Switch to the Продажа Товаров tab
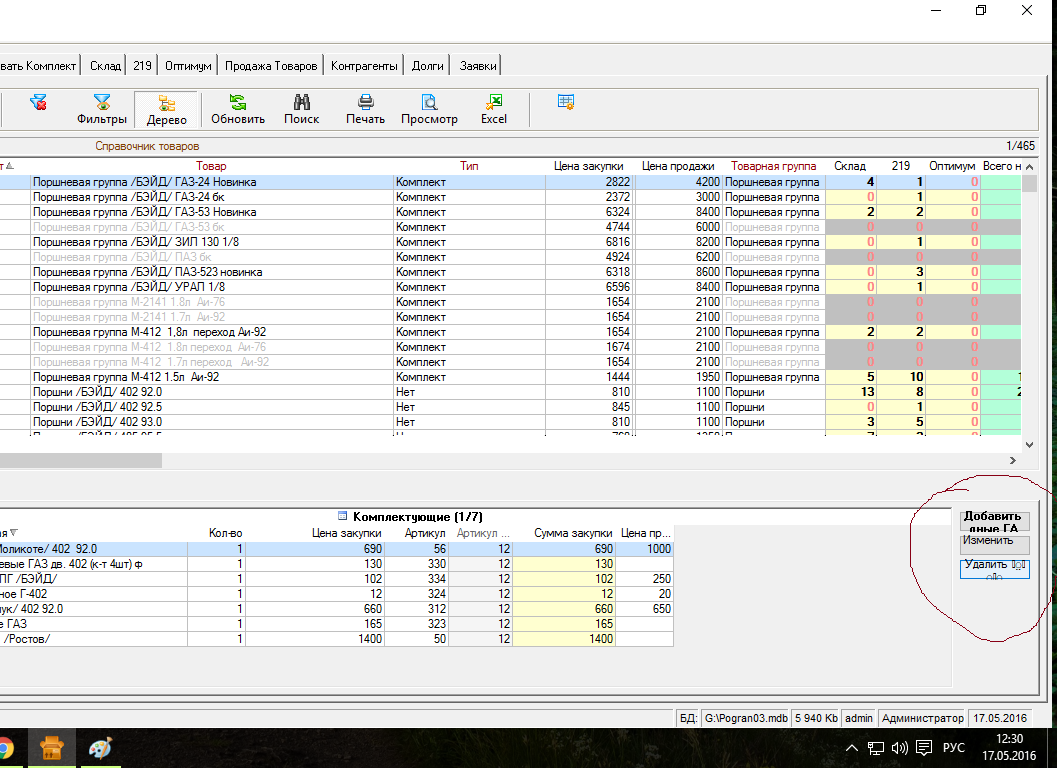Screen dimensions: 1057x768 pos(271,66)
